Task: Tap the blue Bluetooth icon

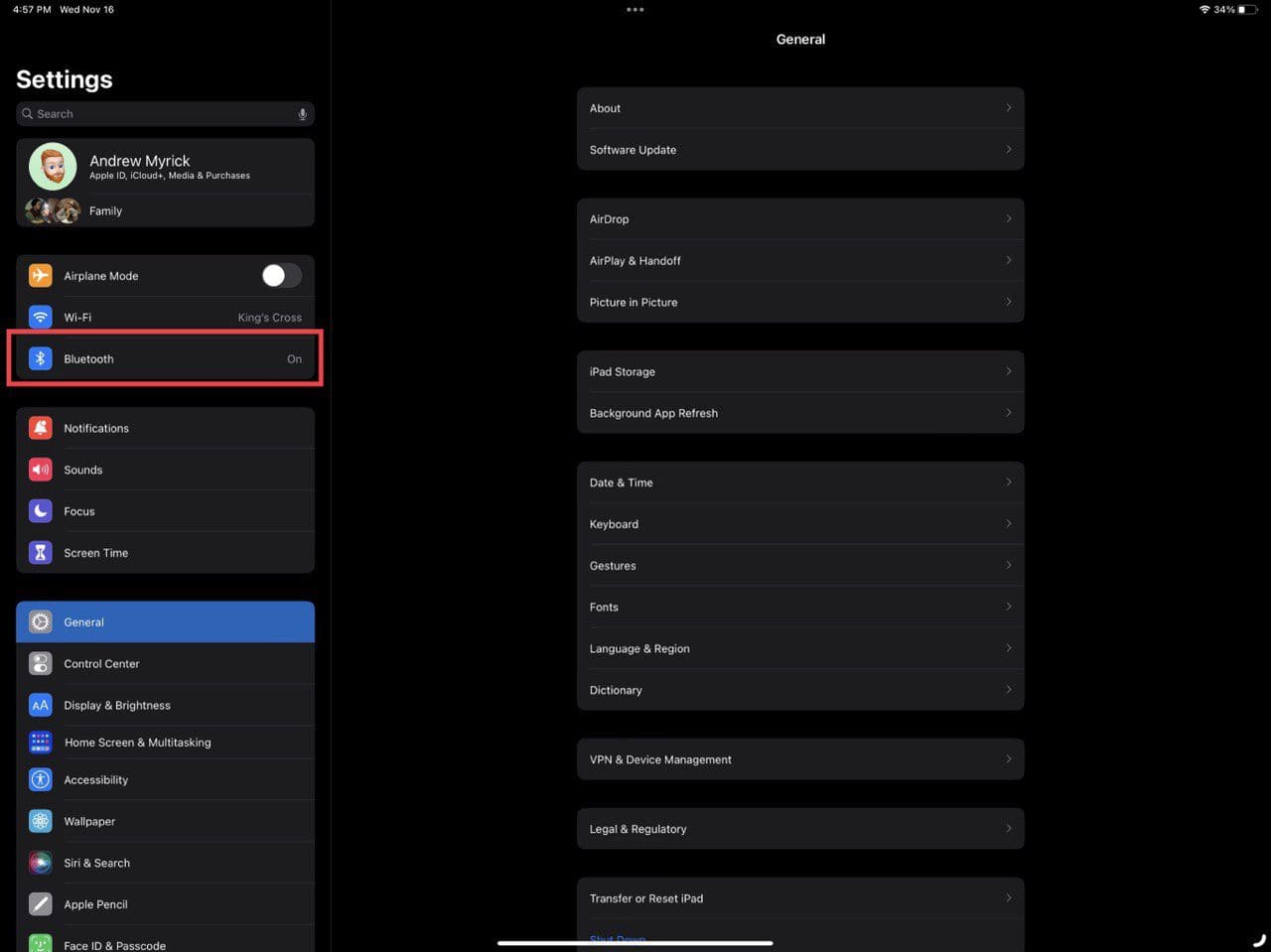Action: point(40,358)
